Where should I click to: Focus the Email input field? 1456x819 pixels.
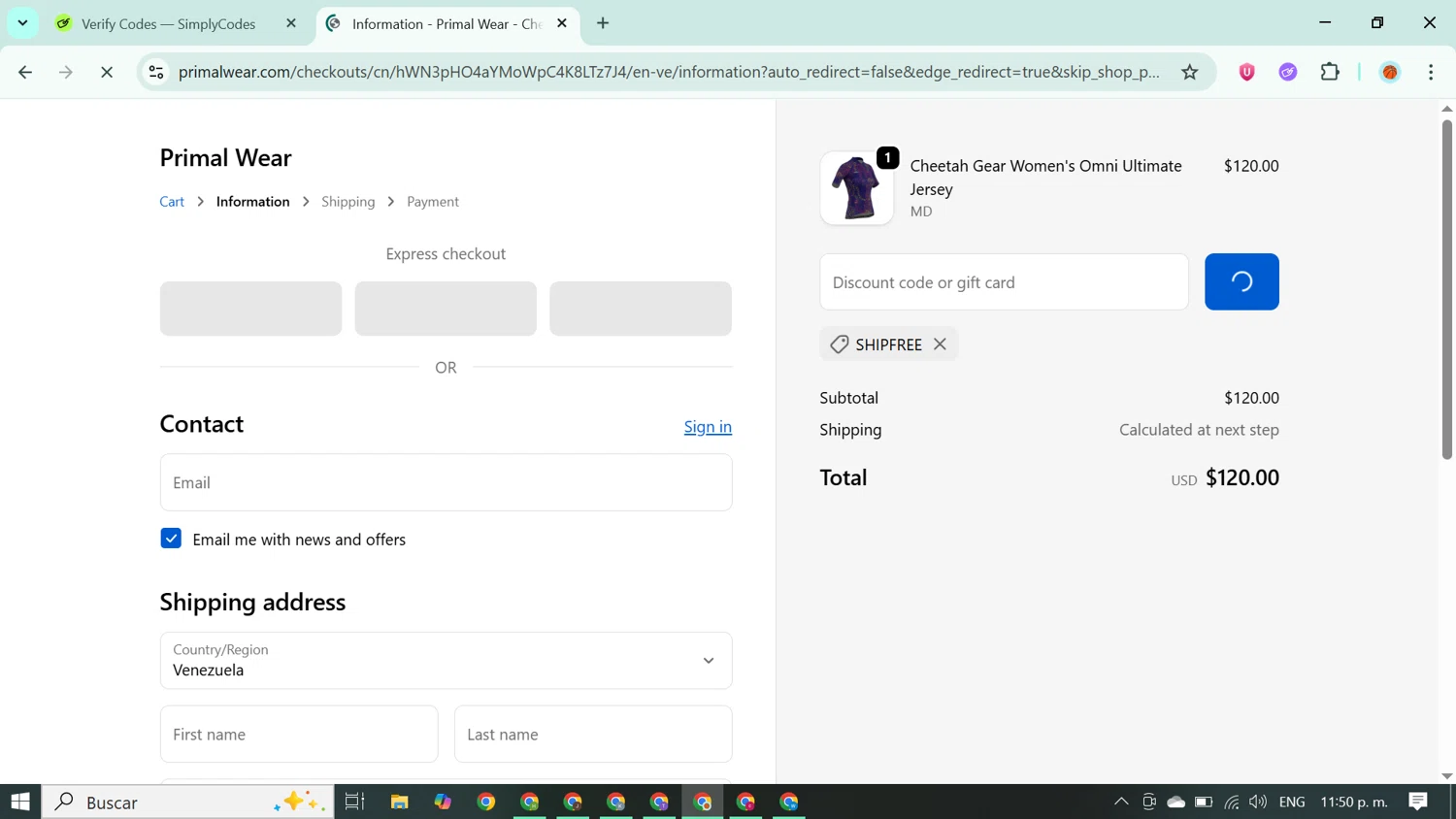point(446,482)
